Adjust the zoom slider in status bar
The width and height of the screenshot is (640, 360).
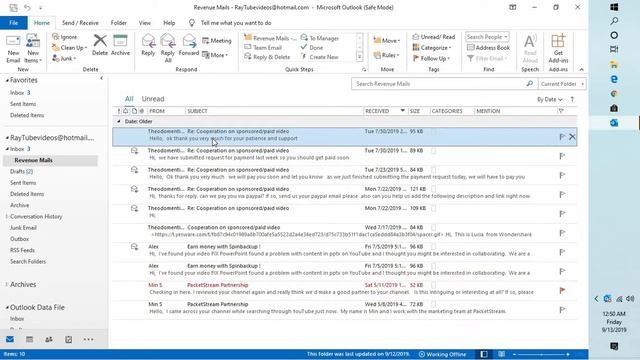[x=541, y=354]
